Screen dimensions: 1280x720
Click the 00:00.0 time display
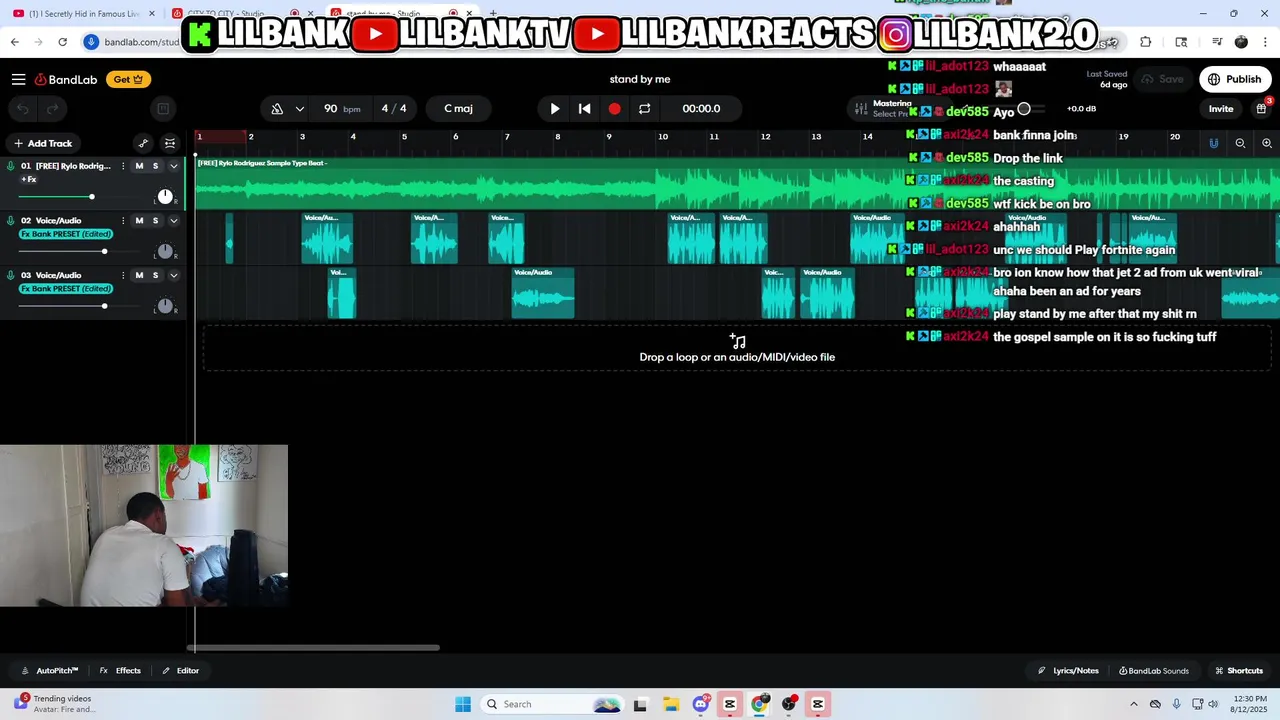(x=701, y=108)
